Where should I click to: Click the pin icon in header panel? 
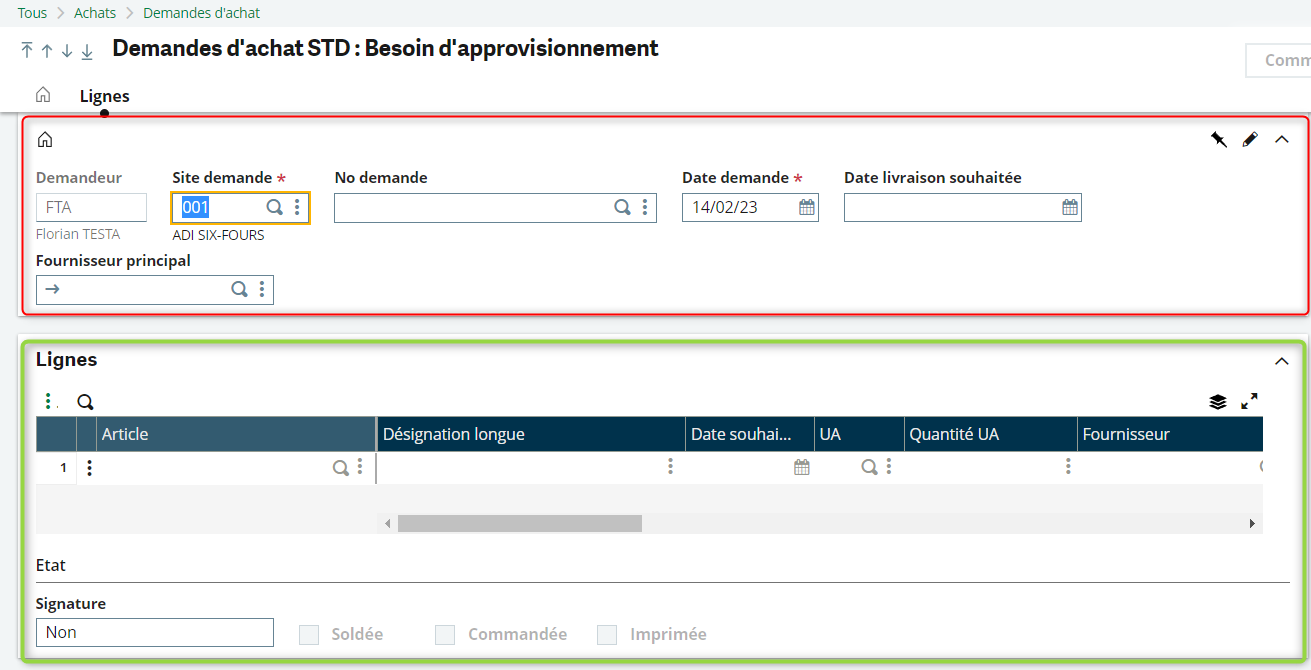pos(1218,140)
